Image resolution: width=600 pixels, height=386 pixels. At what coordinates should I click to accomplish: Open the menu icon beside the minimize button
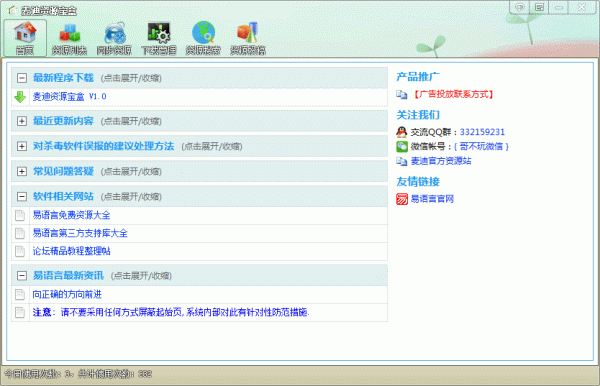(539, 7)
